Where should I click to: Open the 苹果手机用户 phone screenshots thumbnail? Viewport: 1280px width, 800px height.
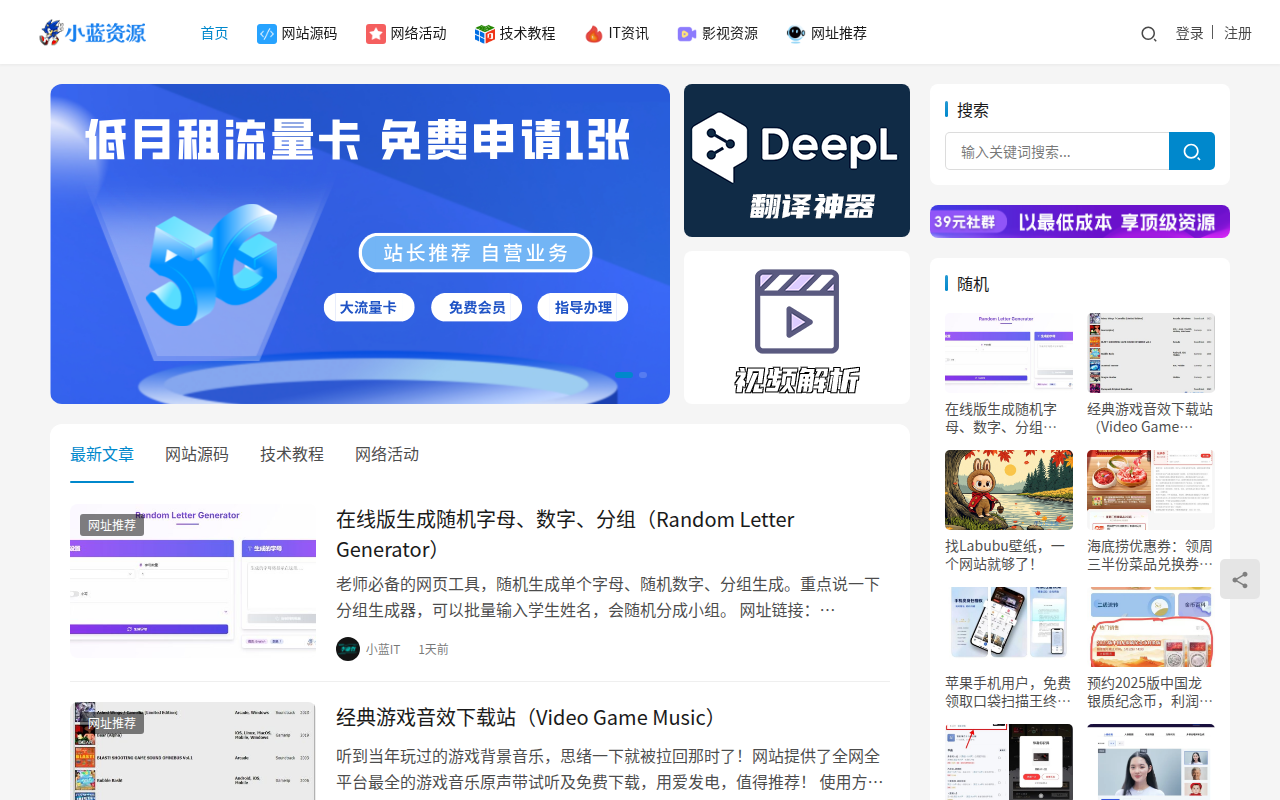(x=1009, y=627)
